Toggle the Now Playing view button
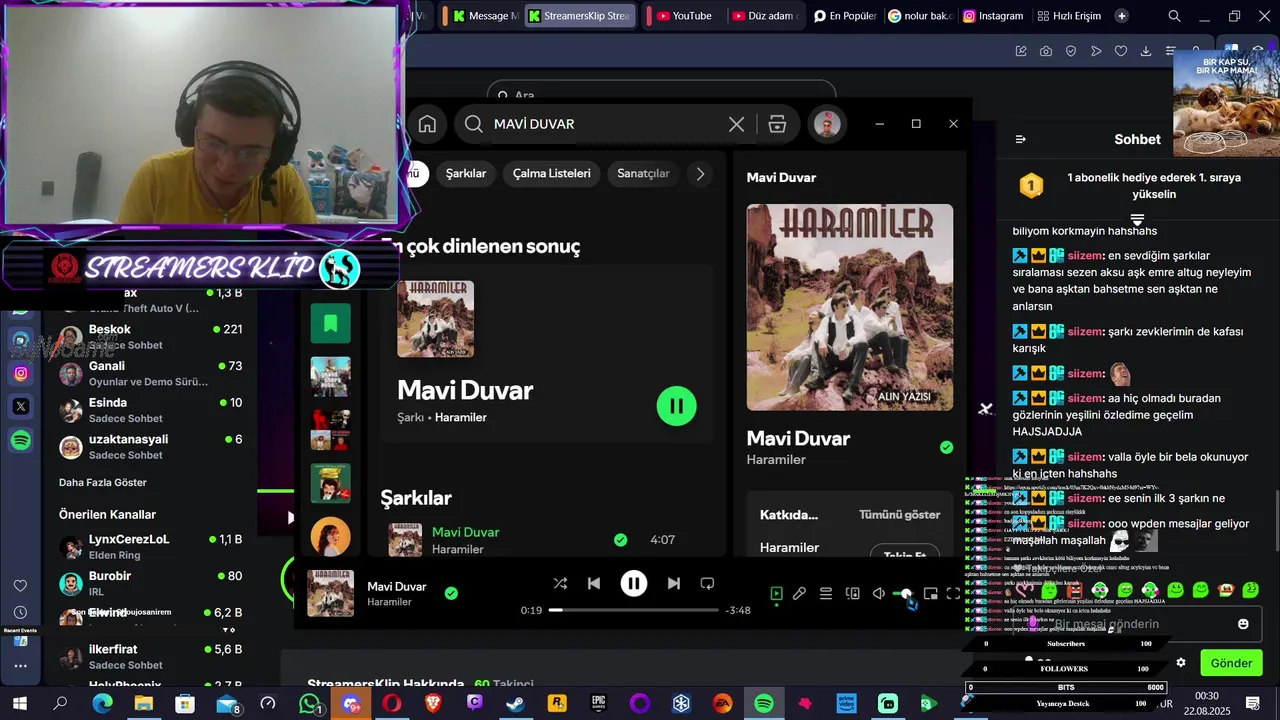This screenshot has height=720, width=1280. tap(776, 594)
